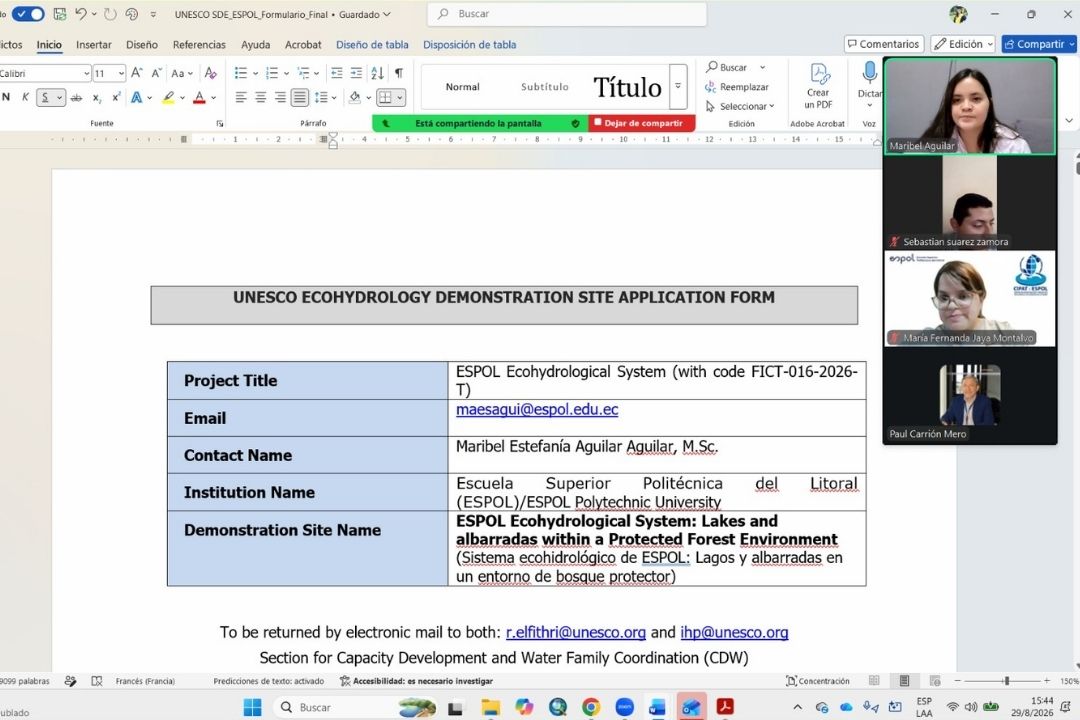1080x720 pixels.
Task: Select the Subtítulo style
Action: tap(544, 87)
